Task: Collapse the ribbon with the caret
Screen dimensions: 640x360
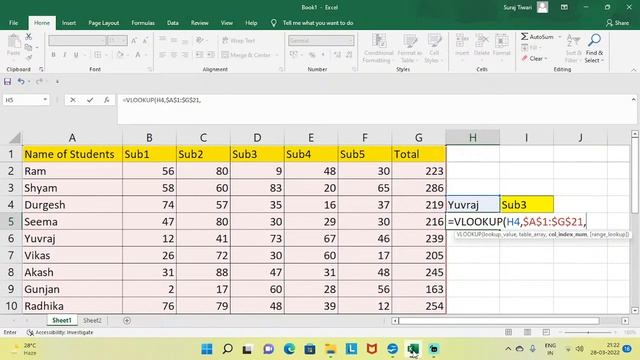Action: [633, 70]
